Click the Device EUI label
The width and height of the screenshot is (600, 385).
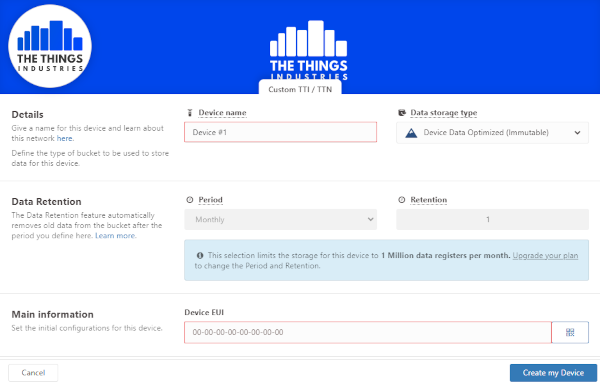pyautogui.click(x=204, y=312)
